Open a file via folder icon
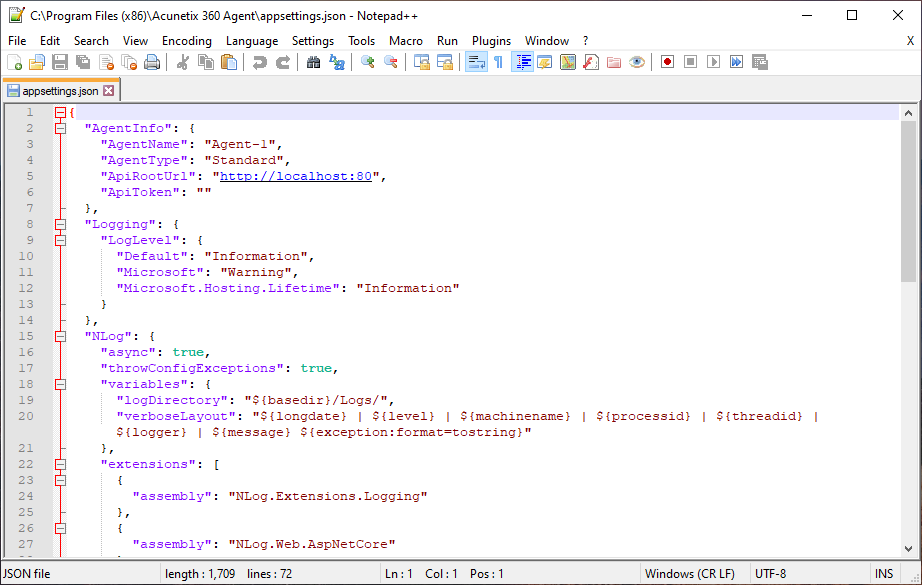 pyautogui.click(x=37, y=62)
